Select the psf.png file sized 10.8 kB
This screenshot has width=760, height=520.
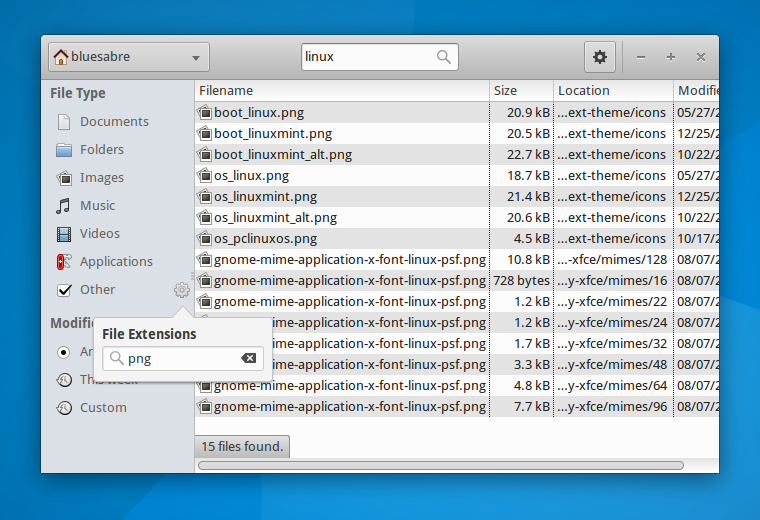click(457, 260)
